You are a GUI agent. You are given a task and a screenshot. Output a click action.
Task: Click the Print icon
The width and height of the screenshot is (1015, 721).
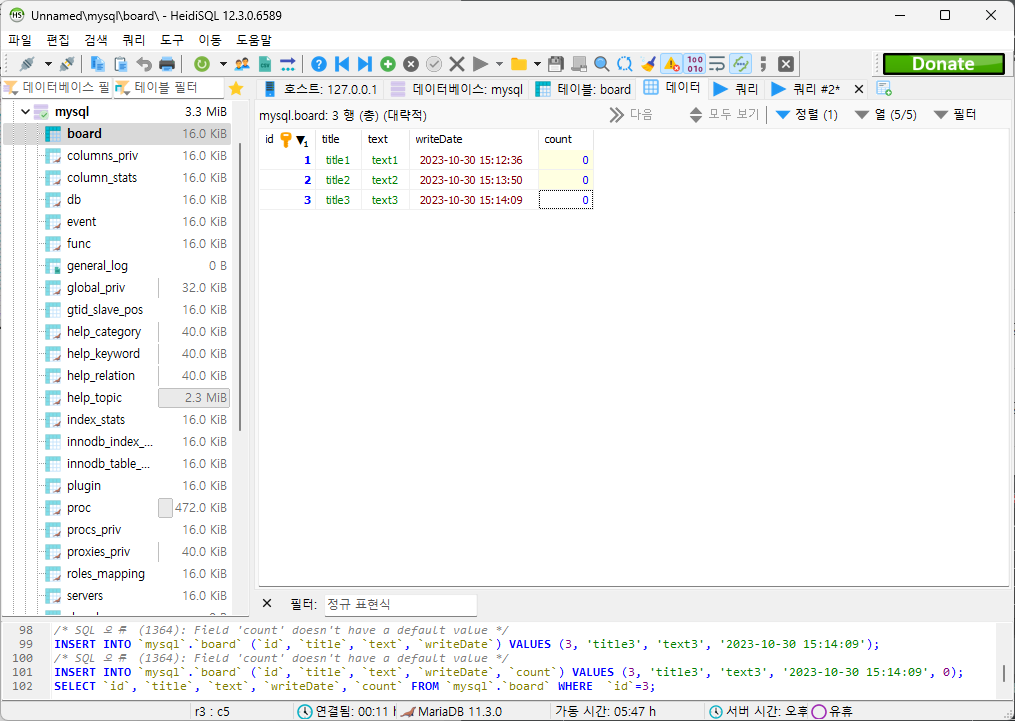[x=167, y=64]
